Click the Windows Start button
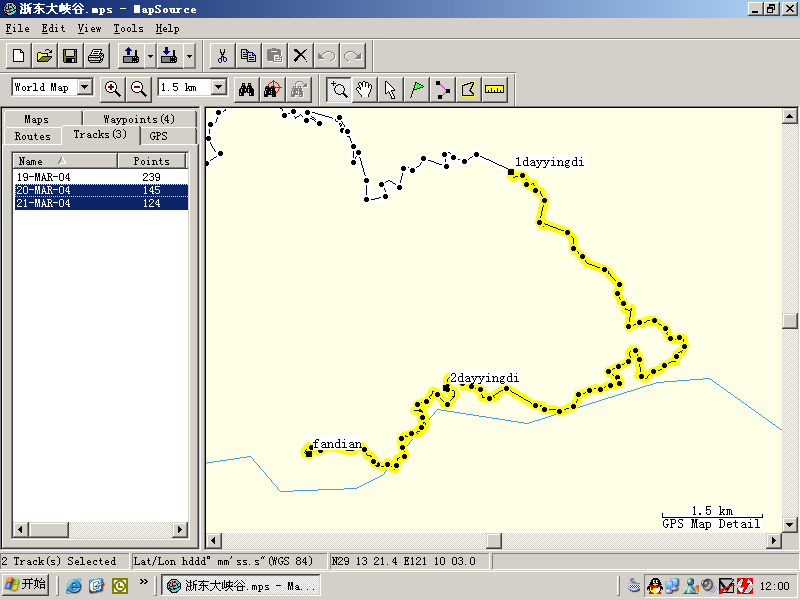The width and height of the screenshot is (800, 600). pyautogui.click(x=27, y=585)
